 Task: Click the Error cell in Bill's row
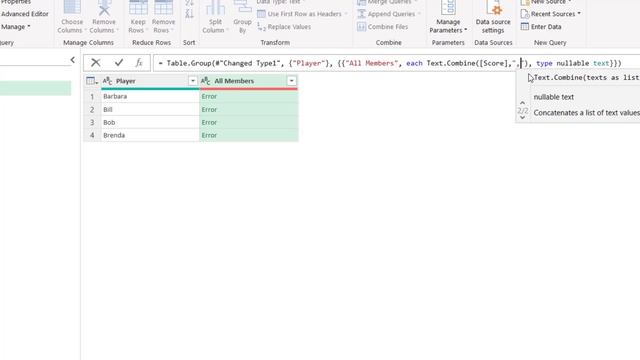tap(249, 109)
